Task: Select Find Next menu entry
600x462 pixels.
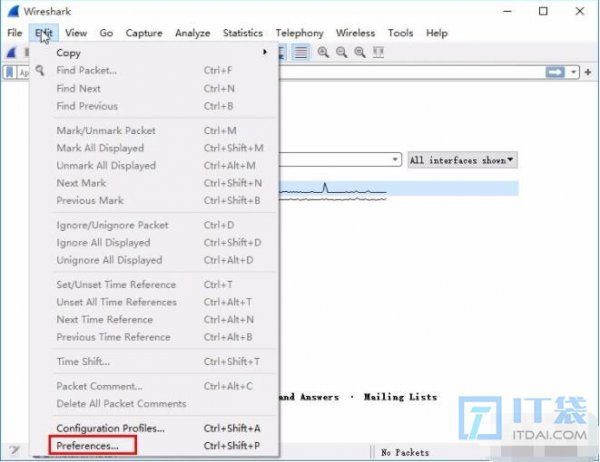Action: coord(154,88)
